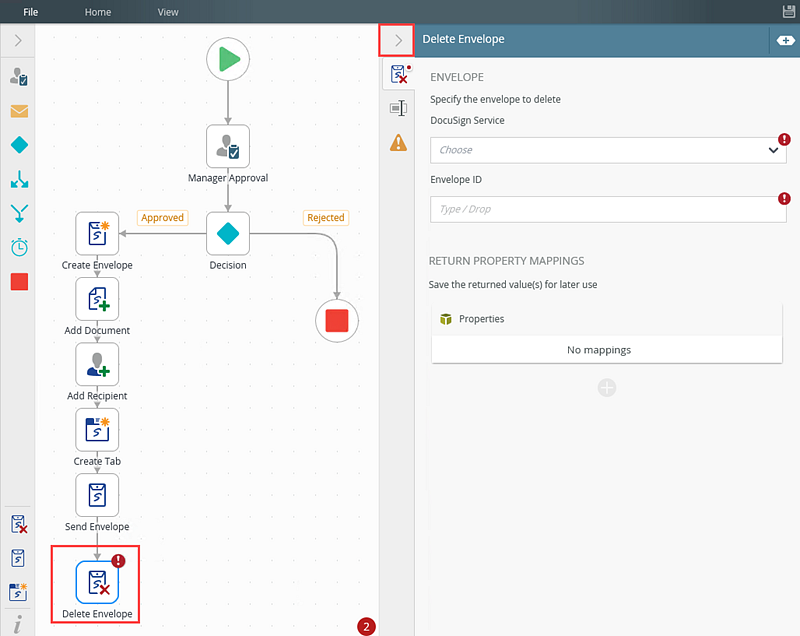Click the save disk icon
This screenshot has width=800, height=636.
click(x=789, y=11)
